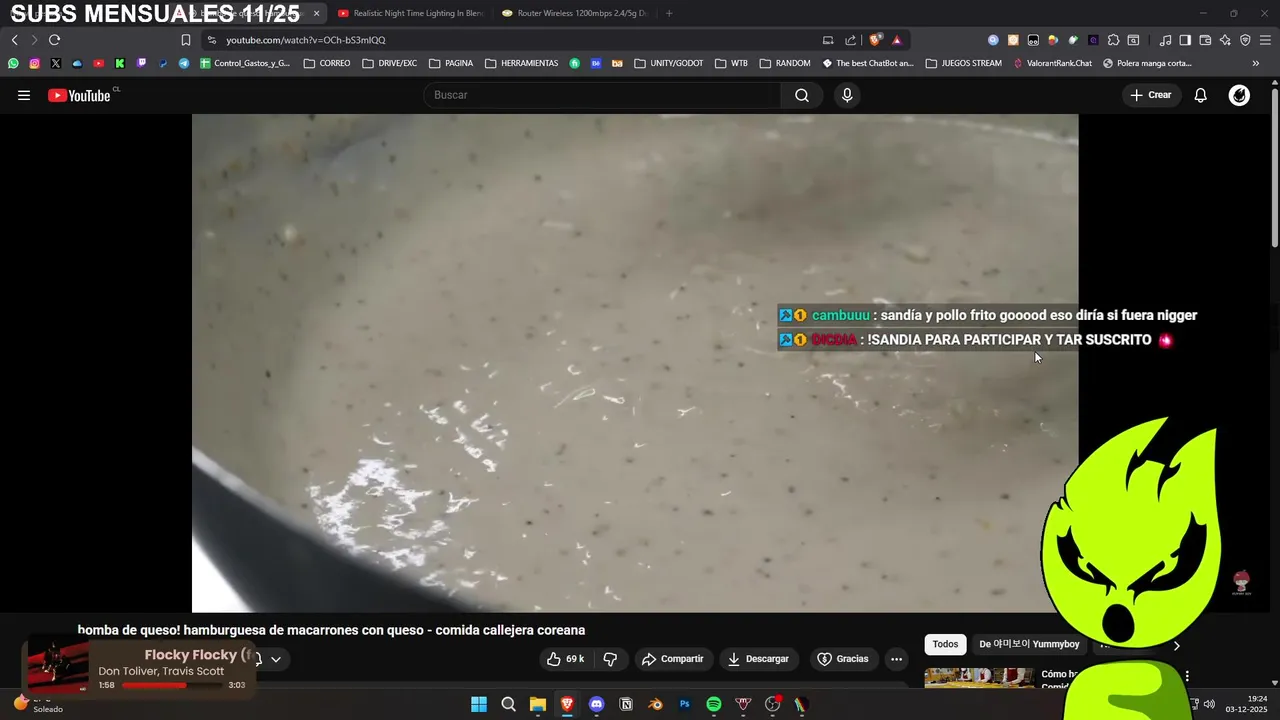This screenshot has width=1280, height=720.
Task: Open a new browser tab
Action: point(669,13)
